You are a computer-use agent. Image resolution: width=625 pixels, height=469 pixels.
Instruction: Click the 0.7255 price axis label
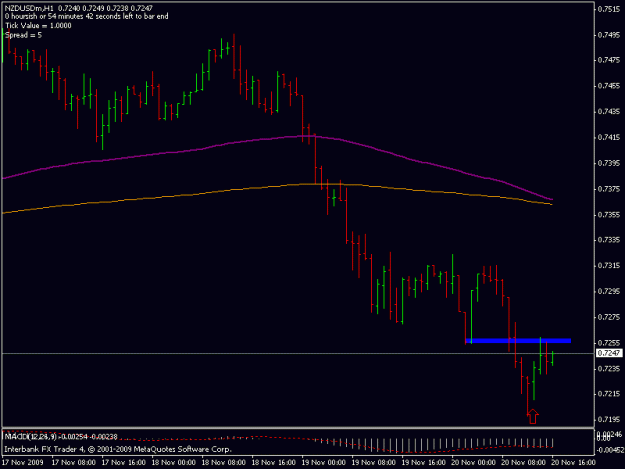(609, 343)
